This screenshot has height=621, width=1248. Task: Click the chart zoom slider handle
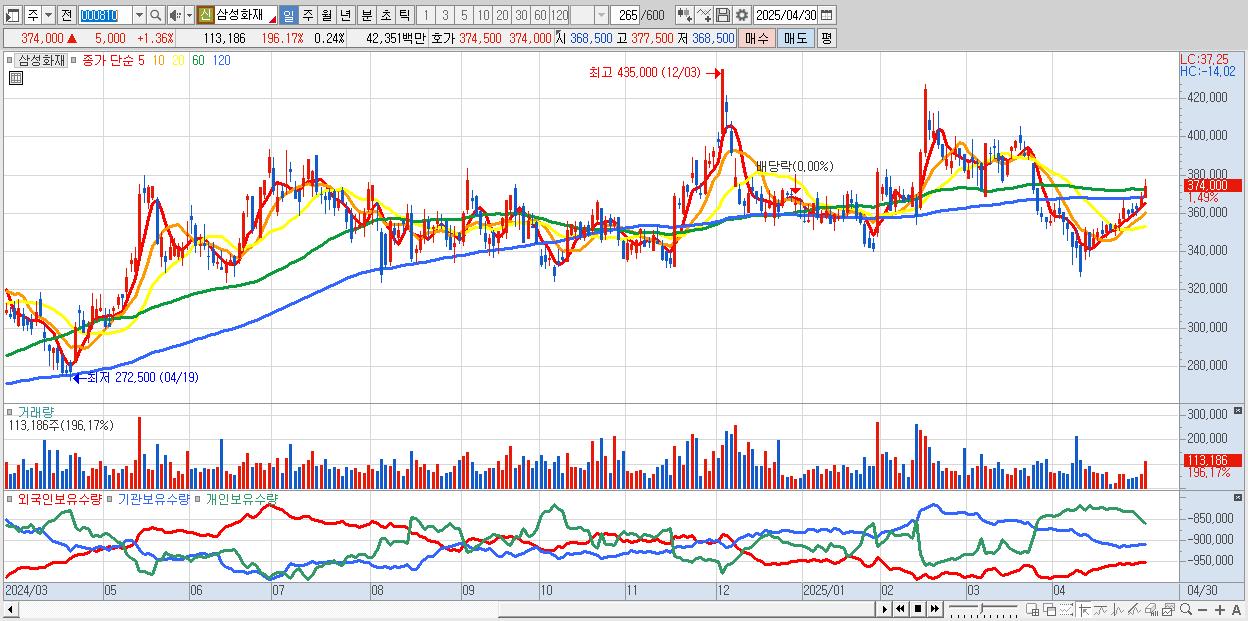[x=981, y=608]
